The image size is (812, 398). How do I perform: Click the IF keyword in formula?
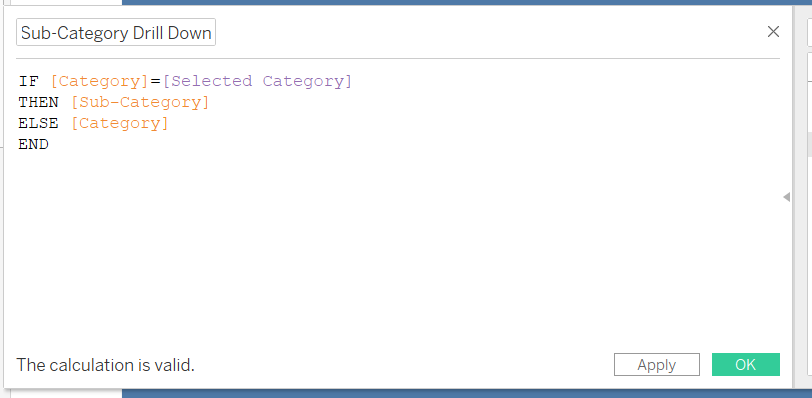pos(28,81)
